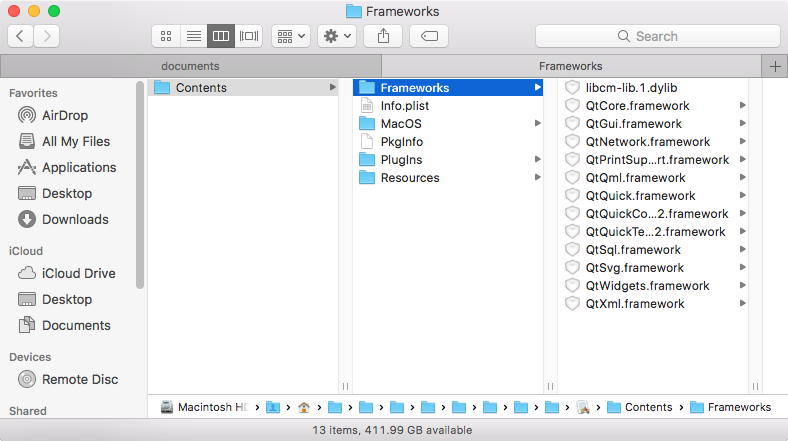Switch to icon view
788x441 pixels.
pyautogui.click(x=166, y=36)
